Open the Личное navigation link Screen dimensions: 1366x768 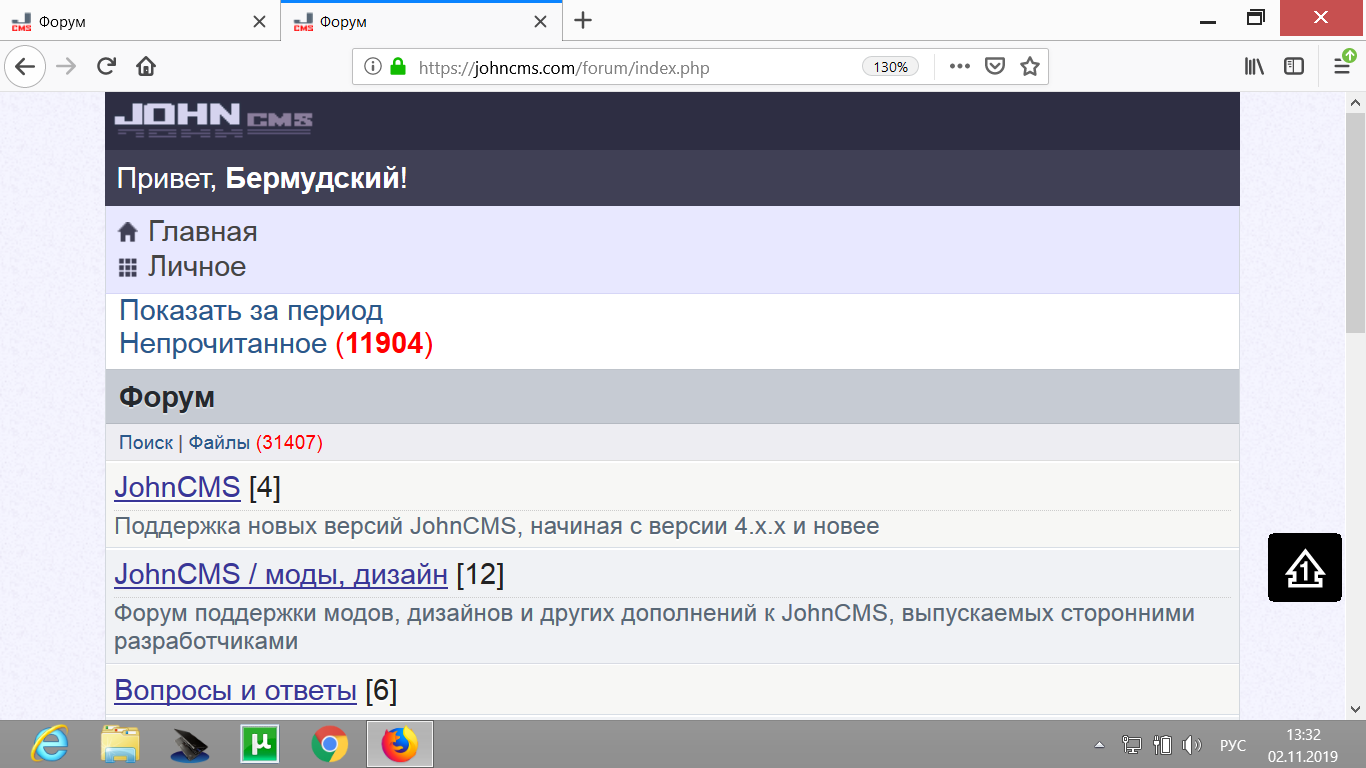pyautogui.click(x=196, y=267)
